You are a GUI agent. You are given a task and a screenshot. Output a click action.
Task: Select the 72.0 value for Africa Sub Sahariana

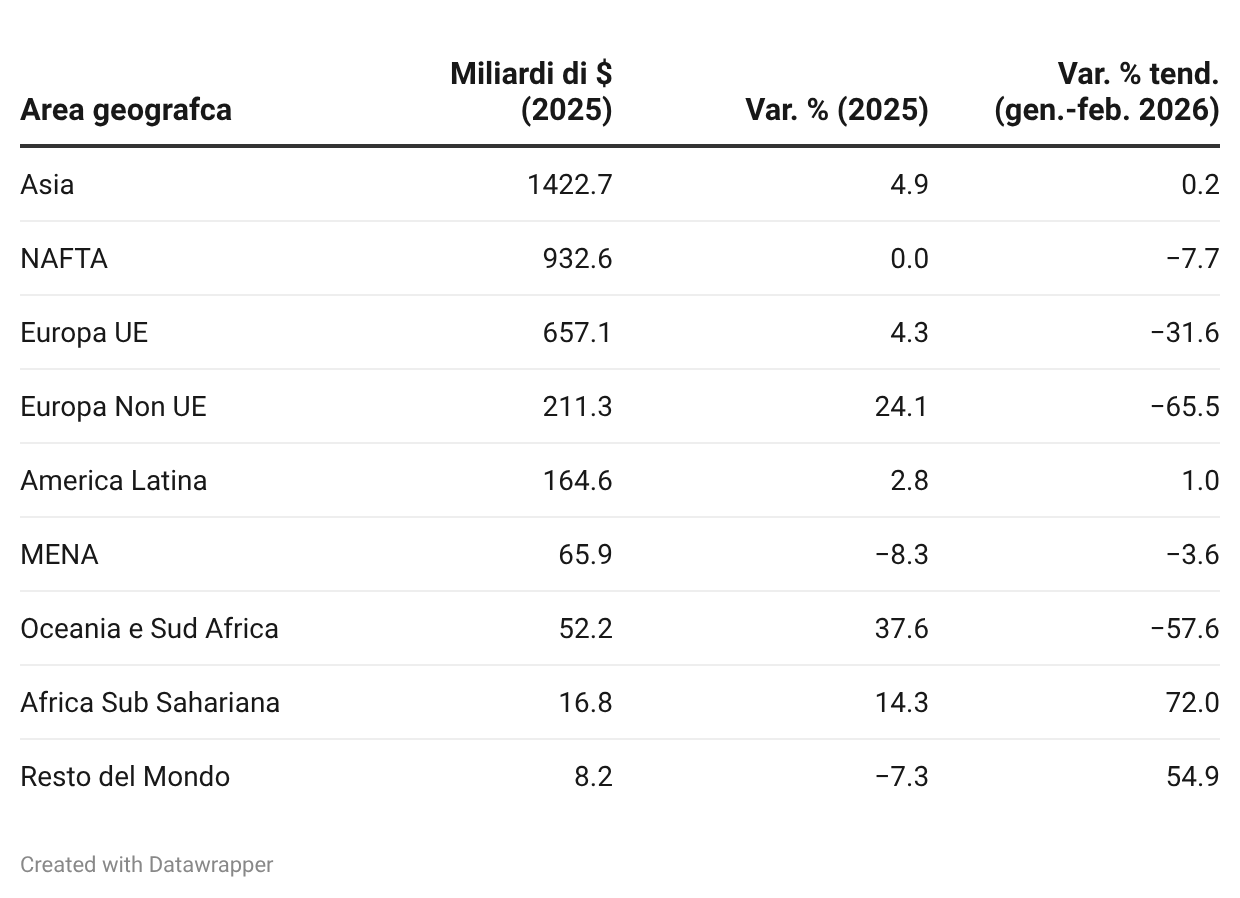[1192, 702]
